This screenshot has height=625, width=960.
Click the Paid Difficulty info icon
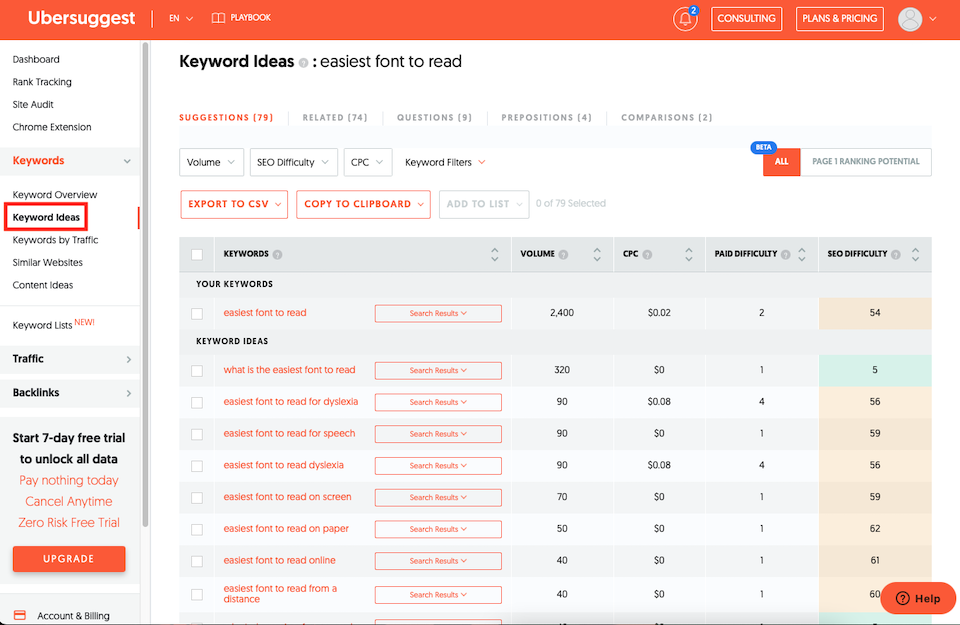pyautogui.click(x=785, y=254)
